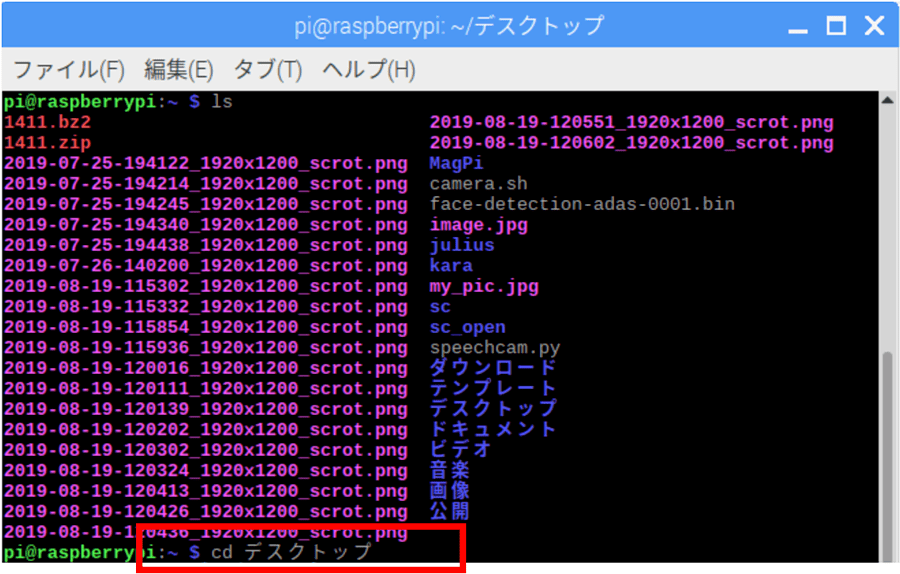Click the image.jpg file name
The height and width of the screenshot is (574, 900).
point(479,225)
